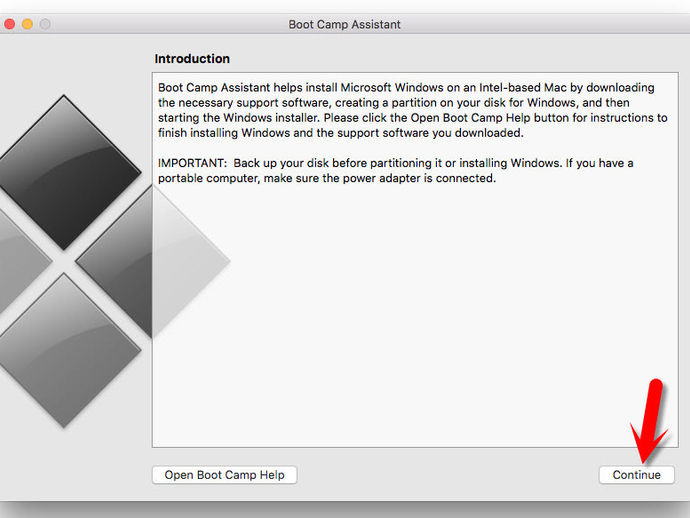
Task: Click the disabled gray zoom button
Action: tap(45, 24)
